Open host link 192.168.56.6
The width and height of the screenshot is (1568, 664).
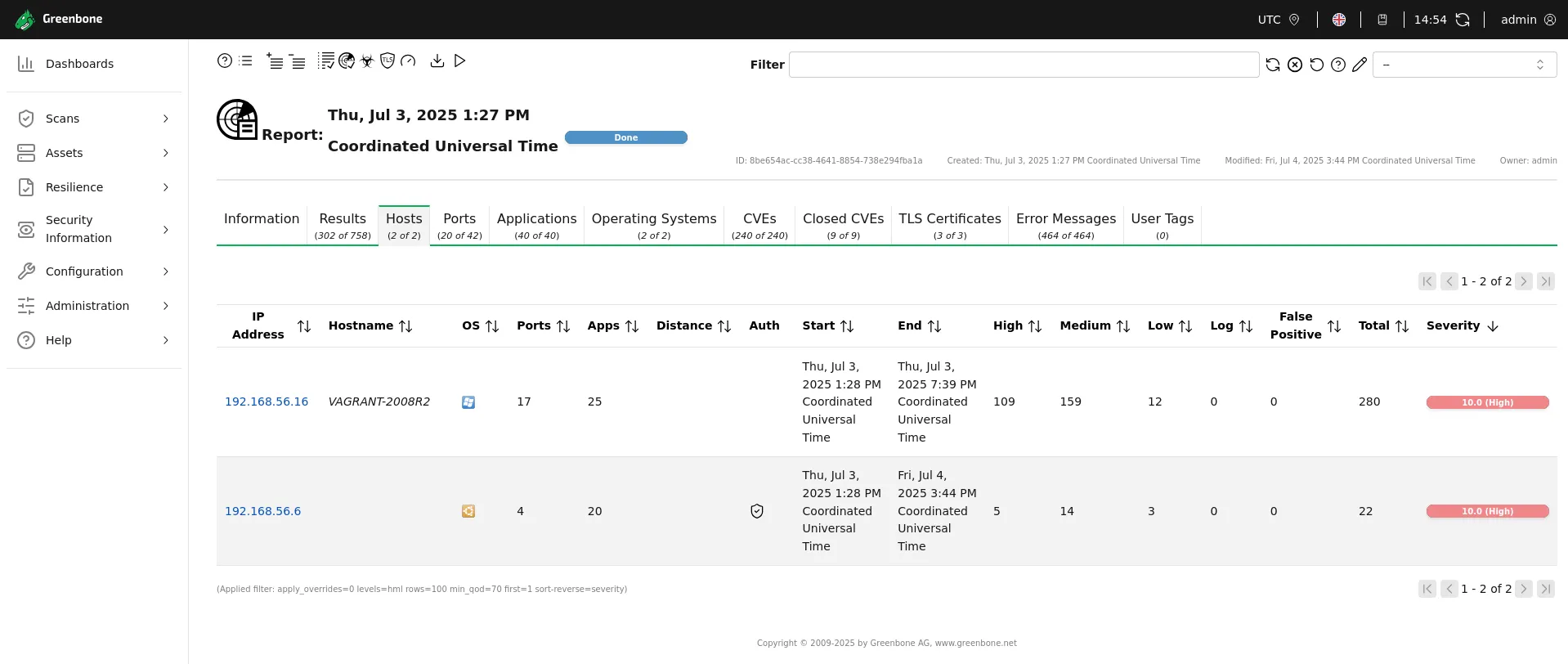262,511
